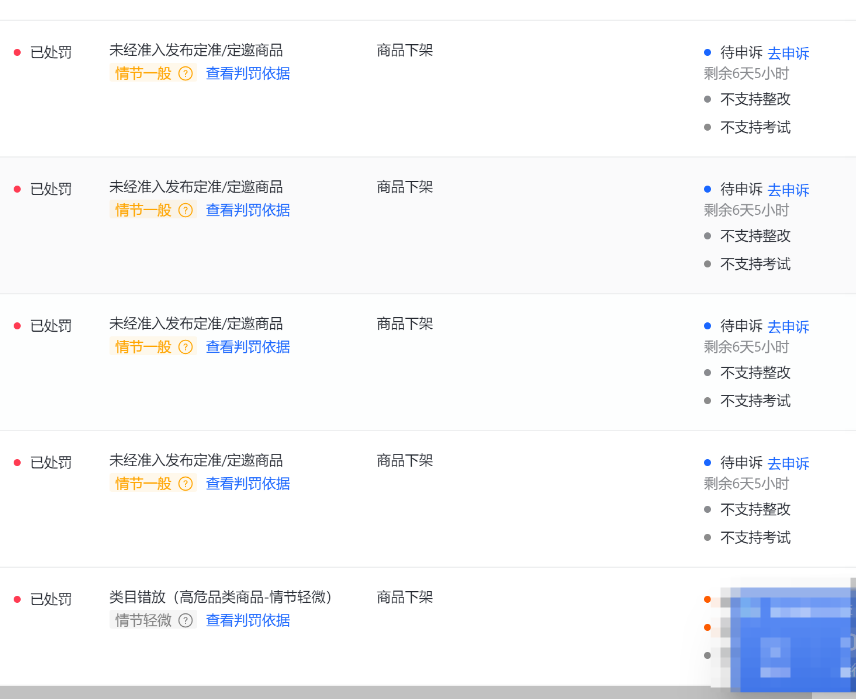
Task: Open 查看判罚依据 in the first row
Action: pos(248,74)
